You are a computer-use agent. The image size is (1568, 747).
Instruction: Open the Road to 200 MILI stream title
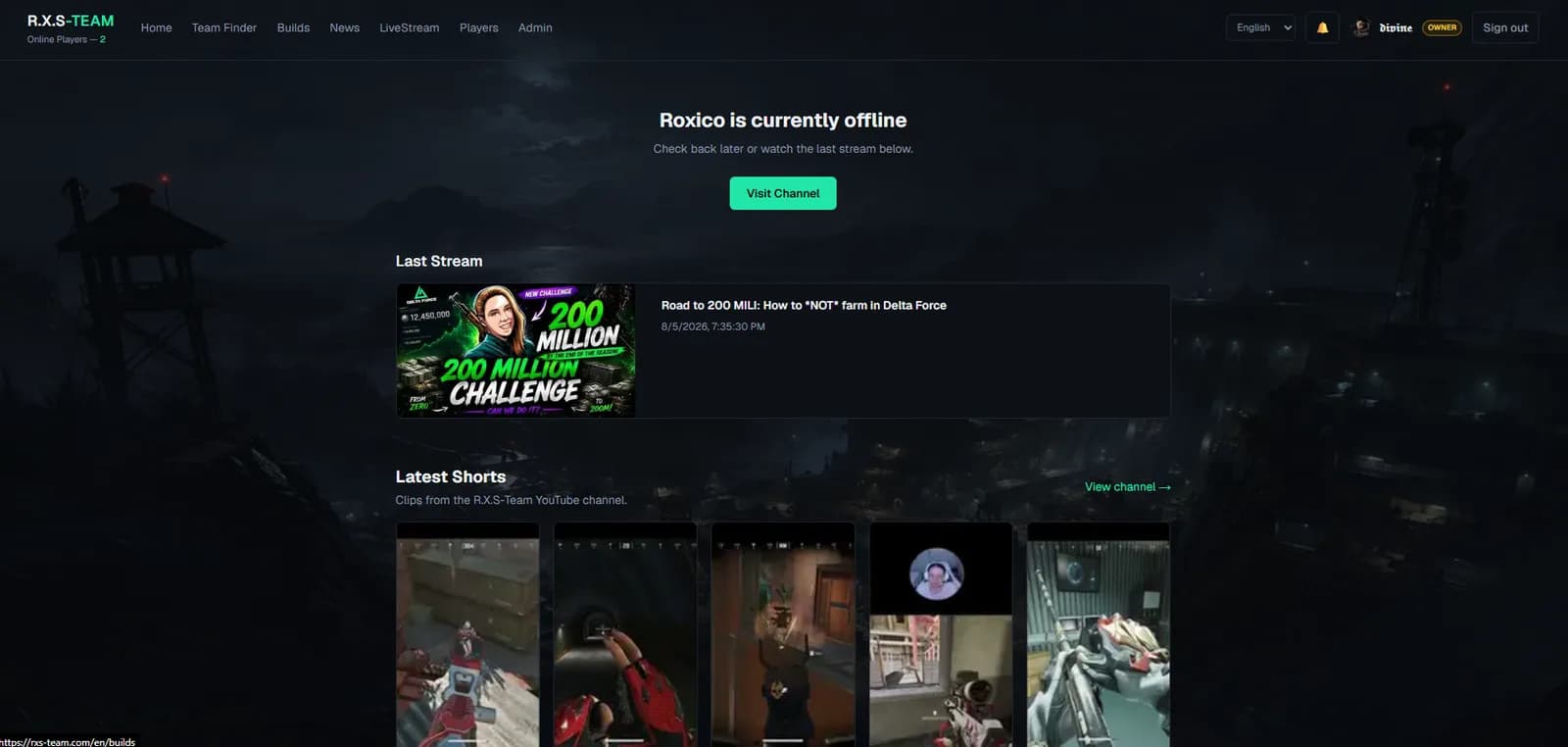[x=804, y=305]
